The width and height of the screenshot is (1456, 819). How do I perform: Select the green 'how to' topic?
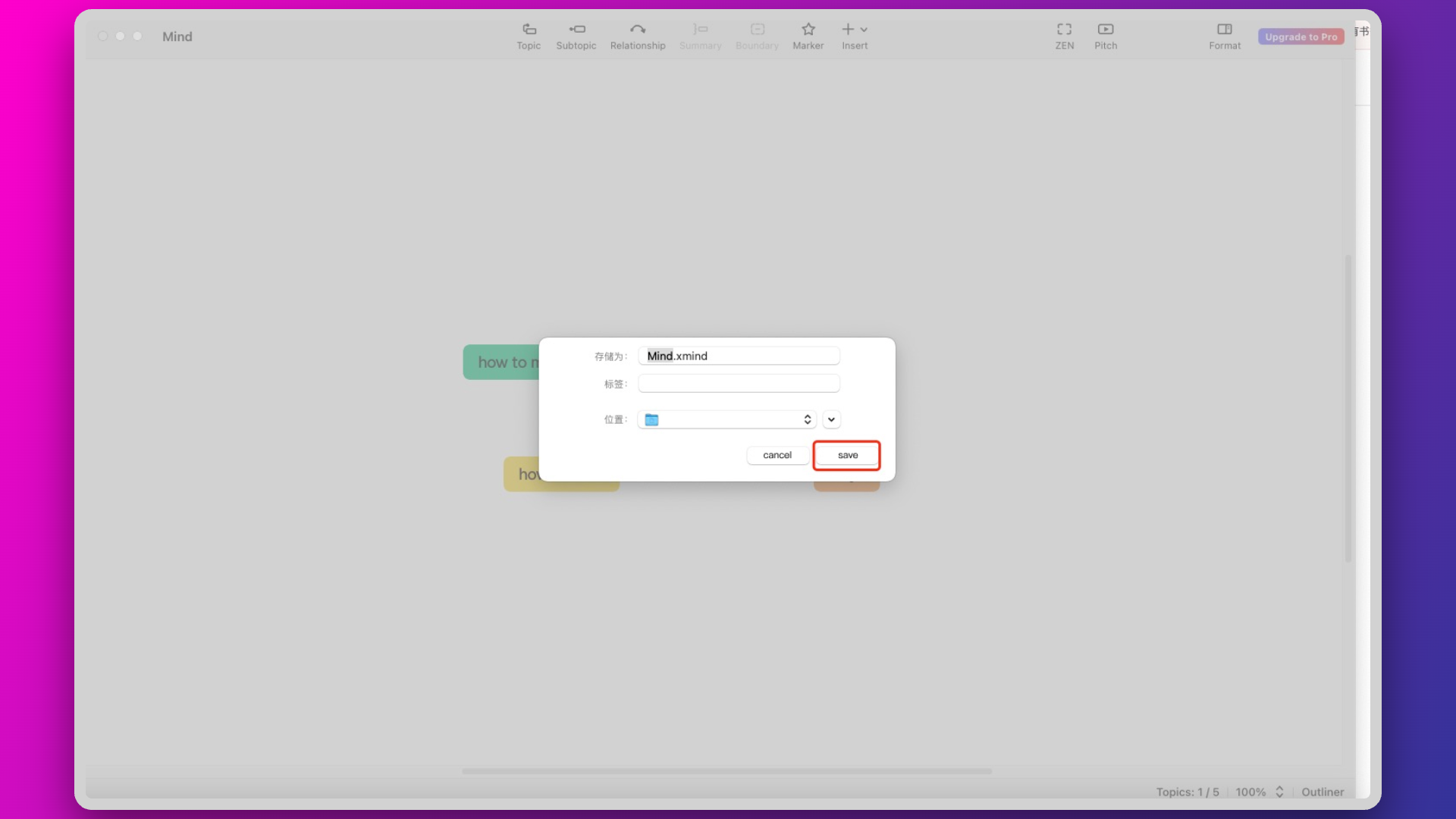click(501, 362)
